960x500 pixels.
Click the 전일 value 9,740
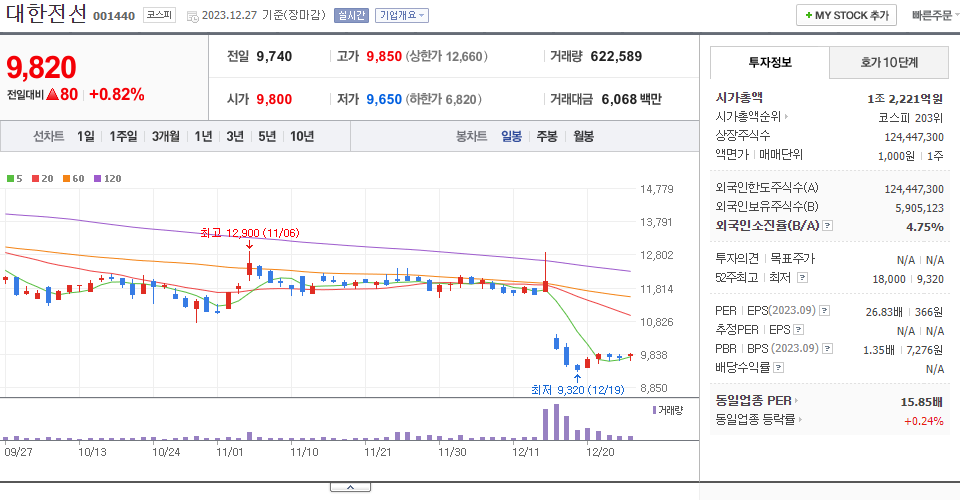[274, 56]
